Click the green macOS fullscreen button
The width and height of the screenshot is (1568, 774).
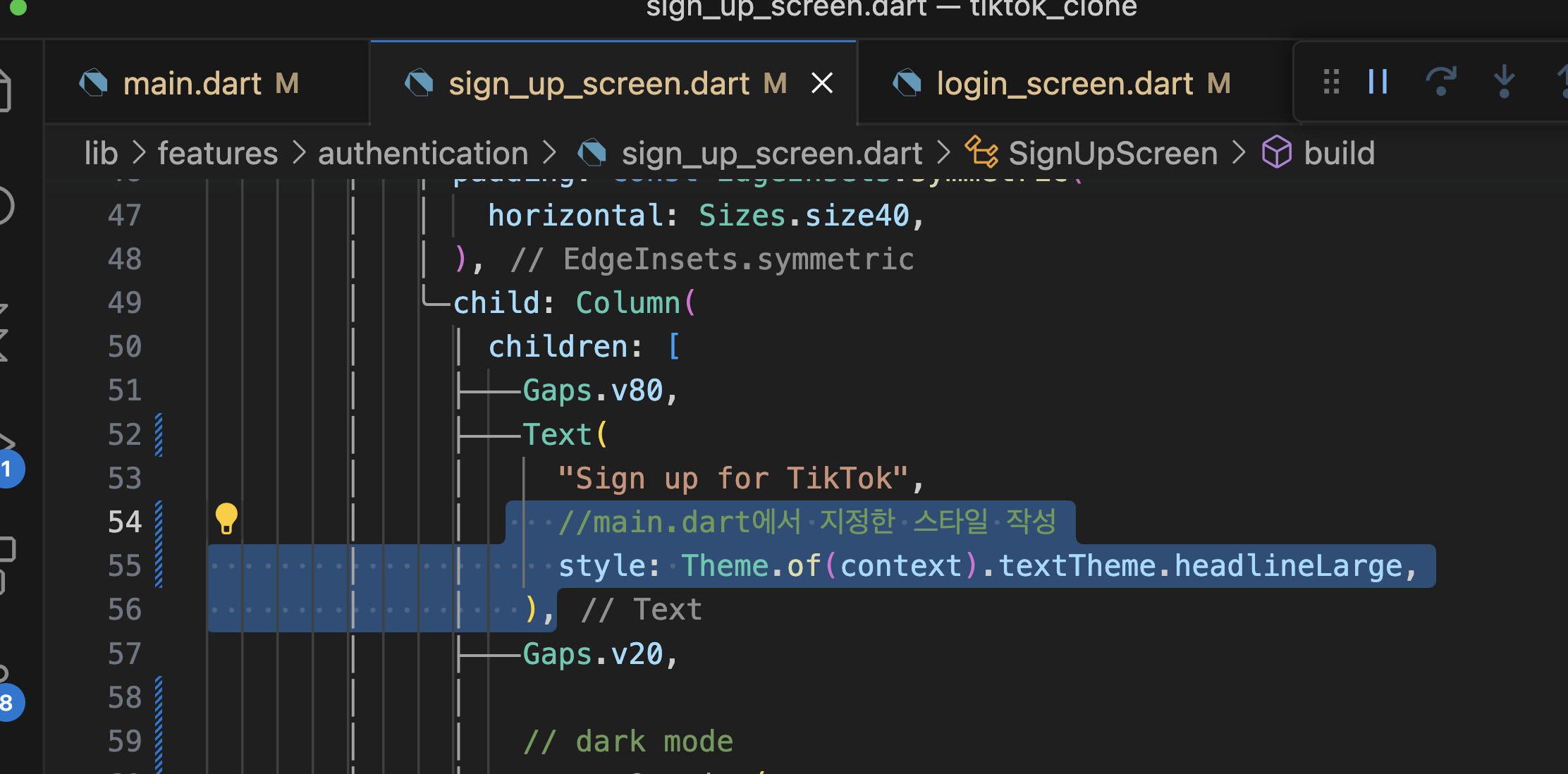(18, 7)
